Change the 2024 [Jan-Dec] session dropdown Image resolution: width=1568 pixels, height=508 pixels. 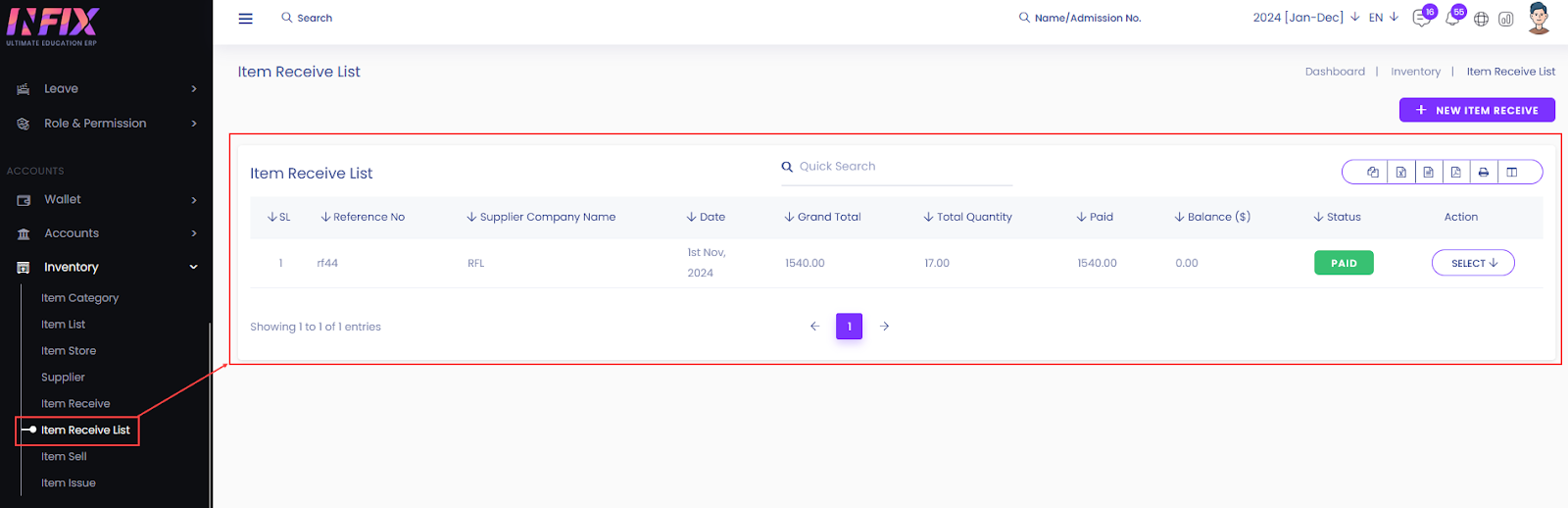[1305, 18]
